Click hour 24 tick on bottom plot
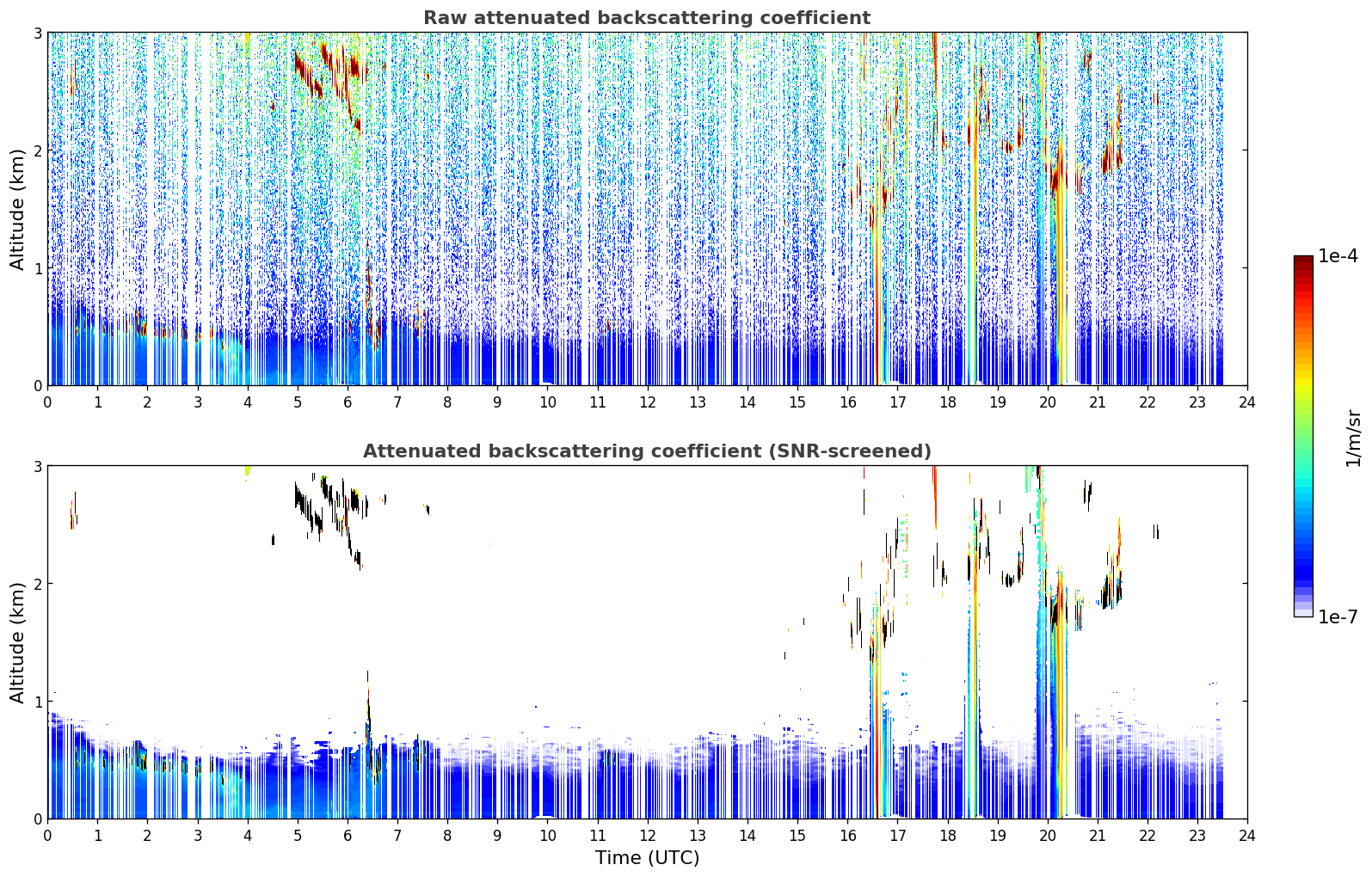The width and height of the screenshot is (1372, 877). tap(1247, 835)
